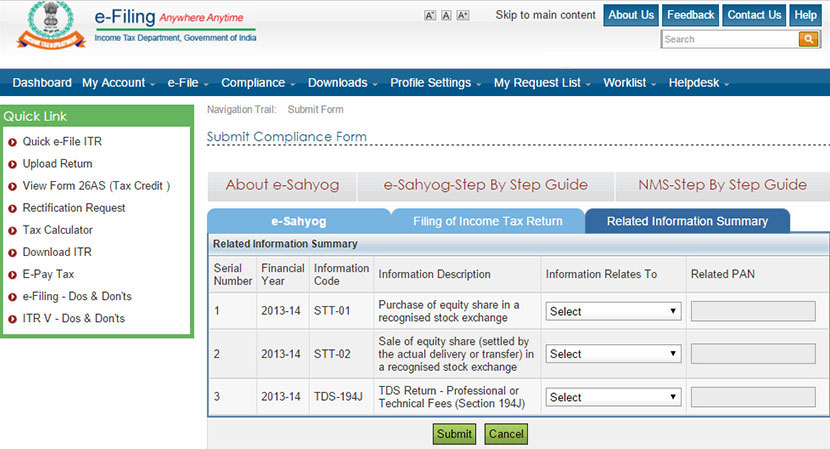This screenshot has width=830, height=449.
Task: Expand the Helpdesk menu
Action: tap(699, 83)
